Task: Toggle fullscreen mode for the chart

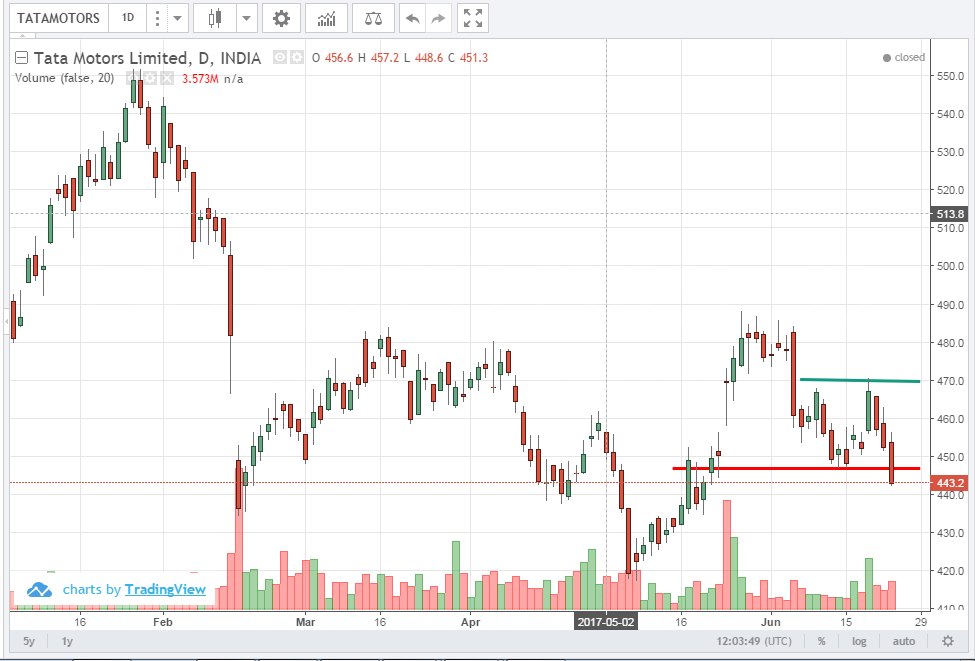Action: coord(473,18)
